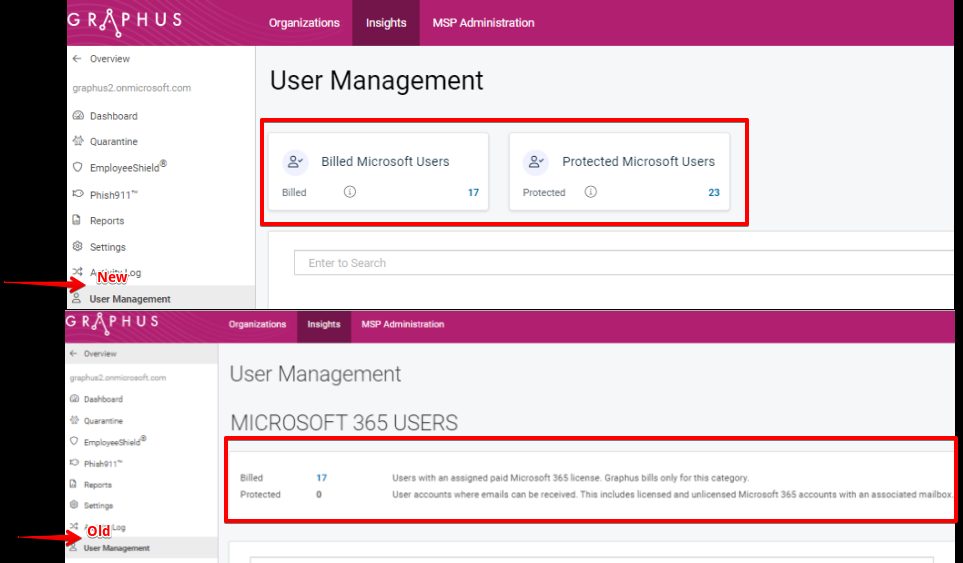This screenshot has width=963, height=563.
Task: Click the Quarantine icon in the upper sidebar
Action: [78, 141]
